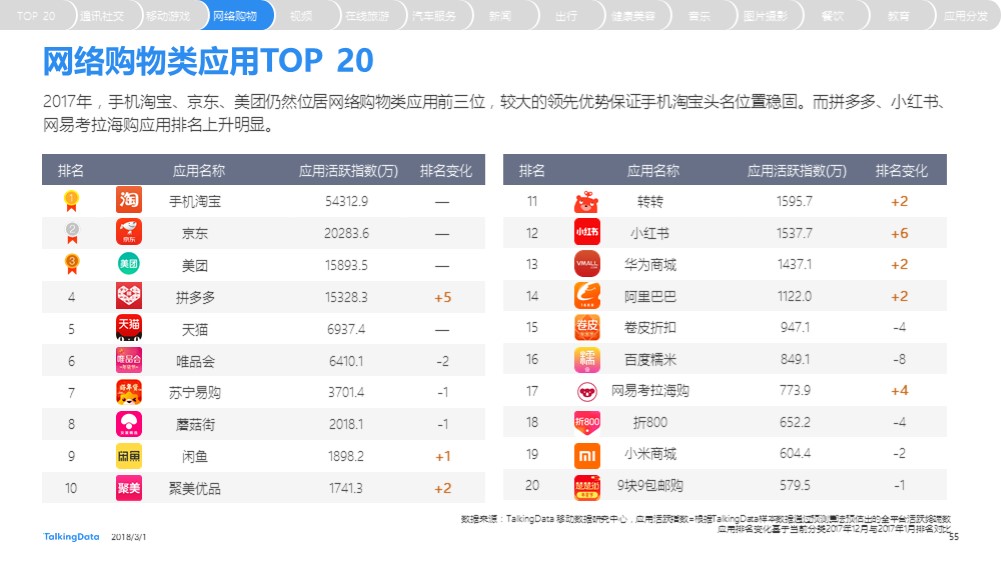Select the value 579.5
This screenshot has width=1001, height=563.
tap(795, 485)
